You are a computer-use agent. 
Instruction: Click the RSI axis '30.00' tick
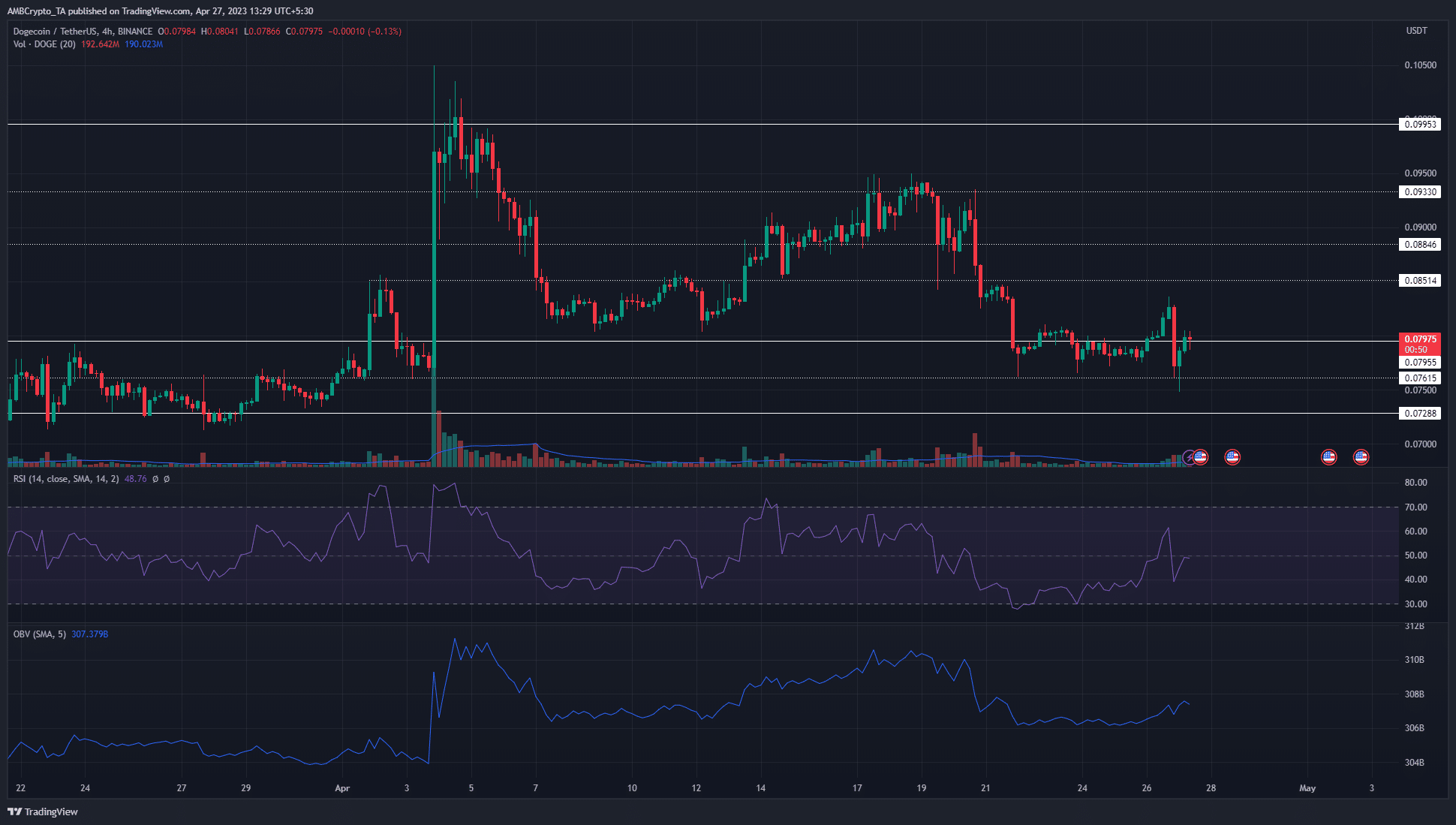tap(1415, 604)
